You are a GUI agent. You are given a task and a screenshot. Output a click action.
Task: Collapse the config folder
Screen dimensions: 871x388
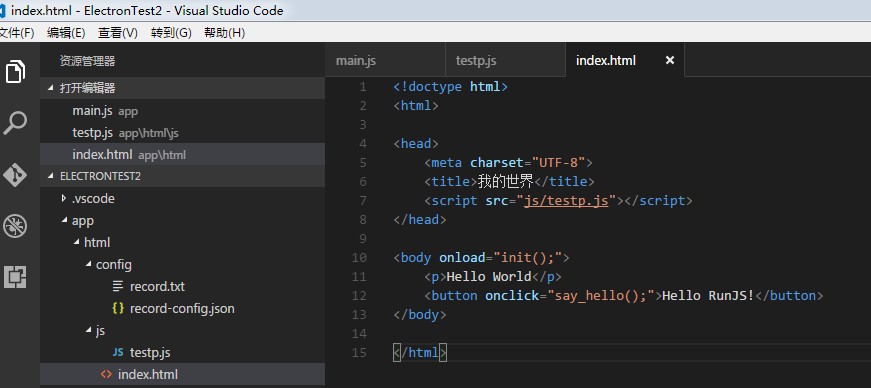182,265
